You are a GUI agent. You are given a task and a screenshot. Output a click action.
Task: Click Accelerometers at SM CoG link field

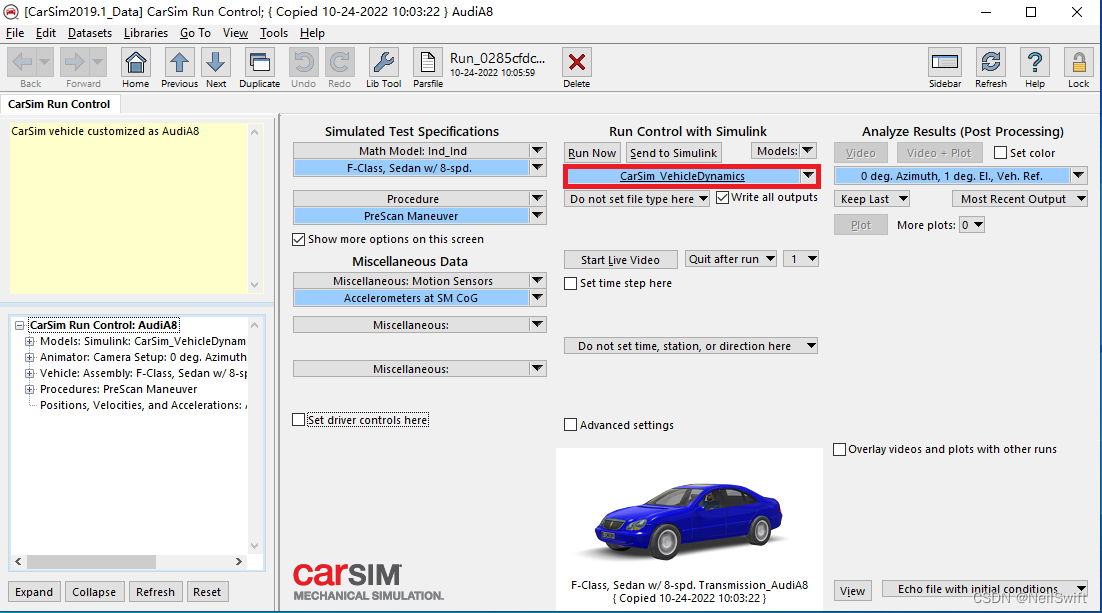click(411, 298)
